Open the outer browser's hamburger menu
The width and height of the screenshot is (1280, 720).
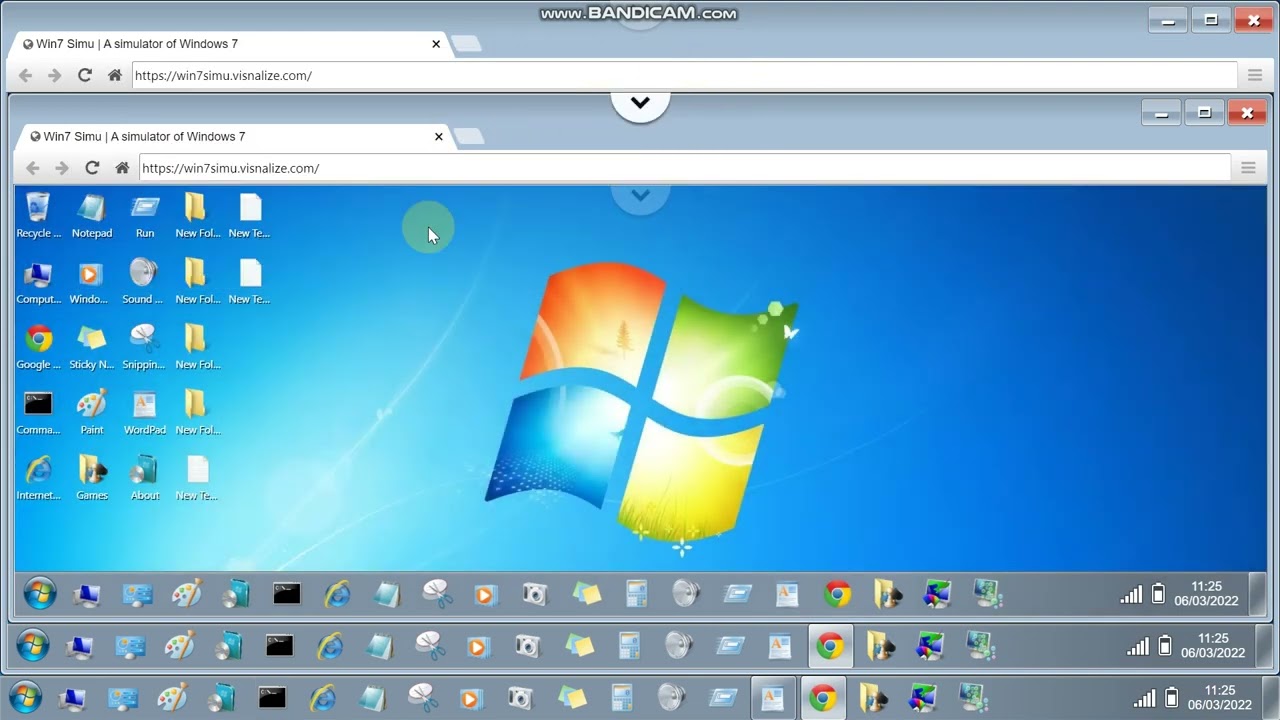point(1255,75)
